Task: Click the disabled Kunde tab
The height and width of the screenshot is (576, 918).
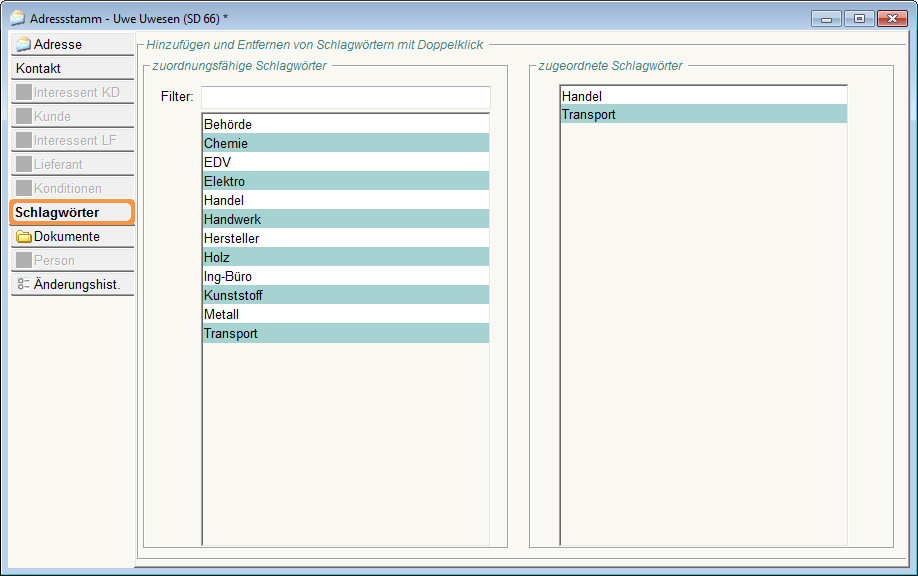Action: coord(72,116)
